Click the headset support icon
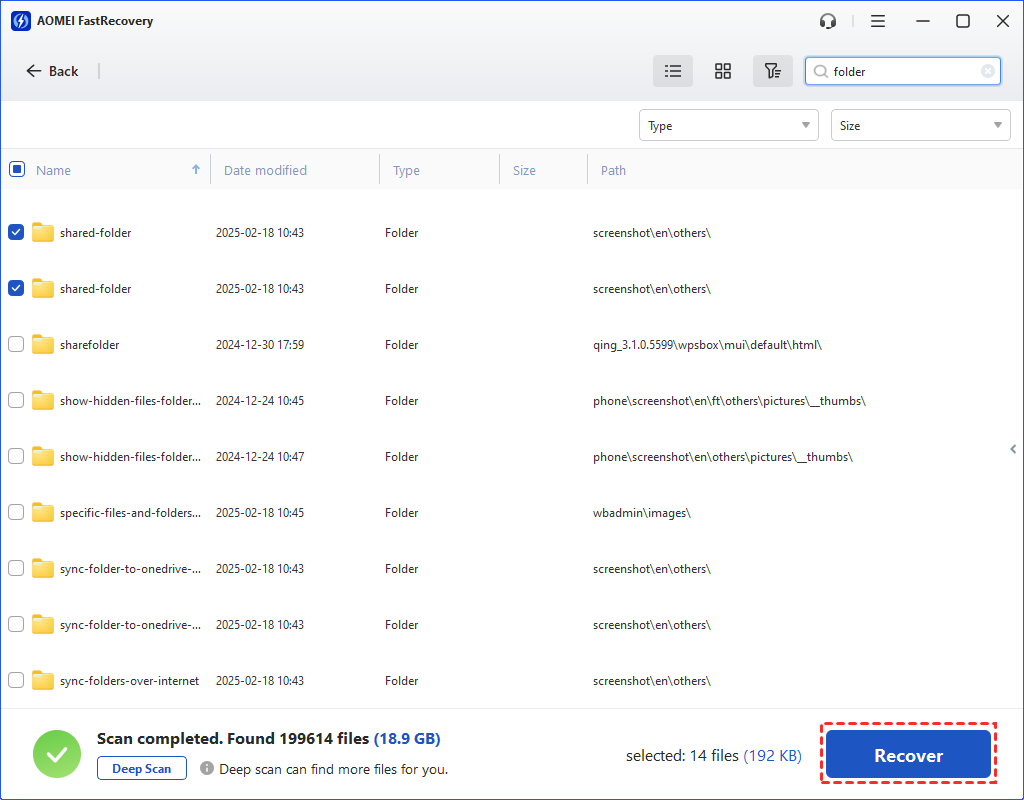This screenshot has height=800, width=1024. (827, 21)
